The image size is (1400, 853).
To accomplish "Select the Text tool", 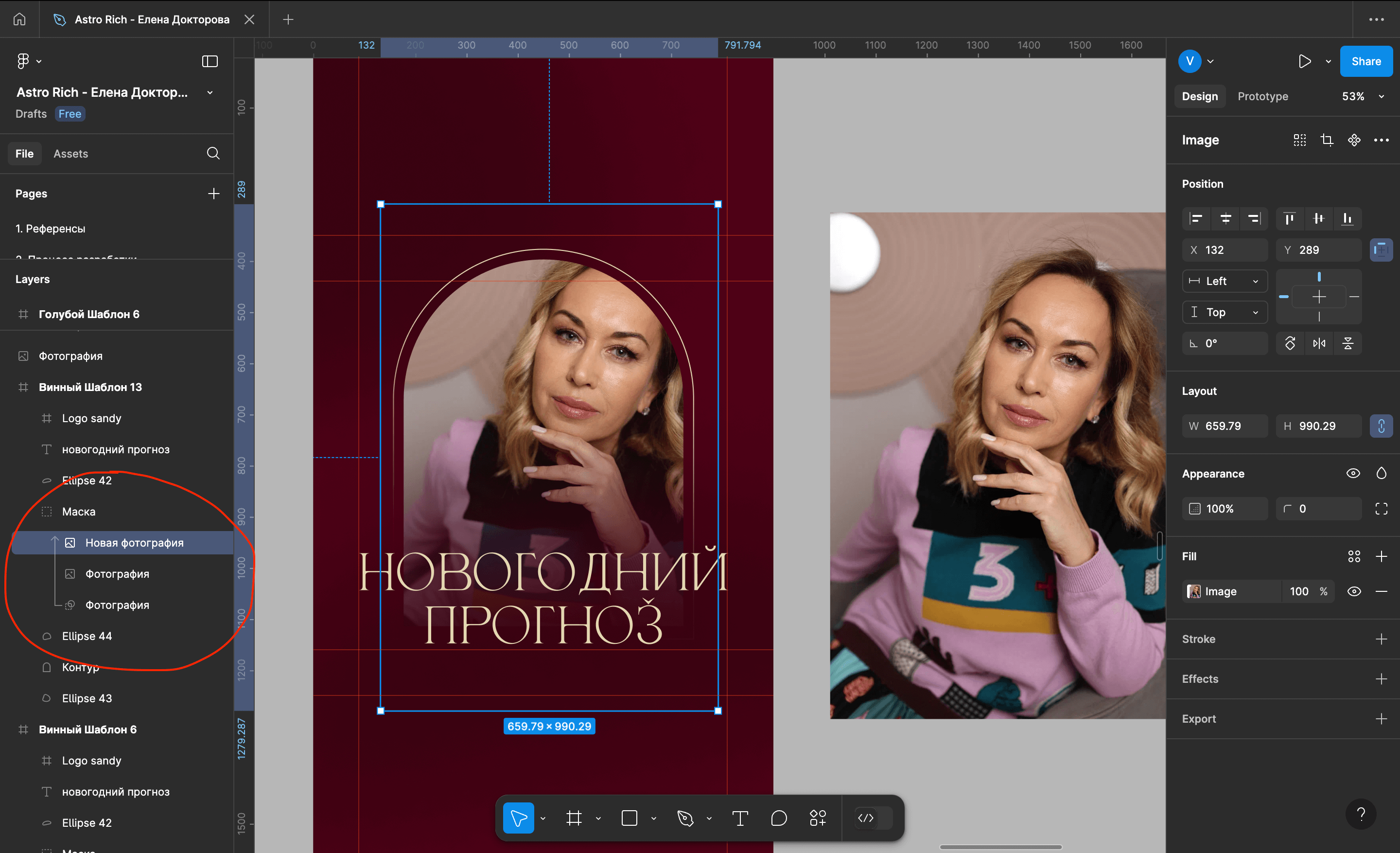I will coord(740,818).
